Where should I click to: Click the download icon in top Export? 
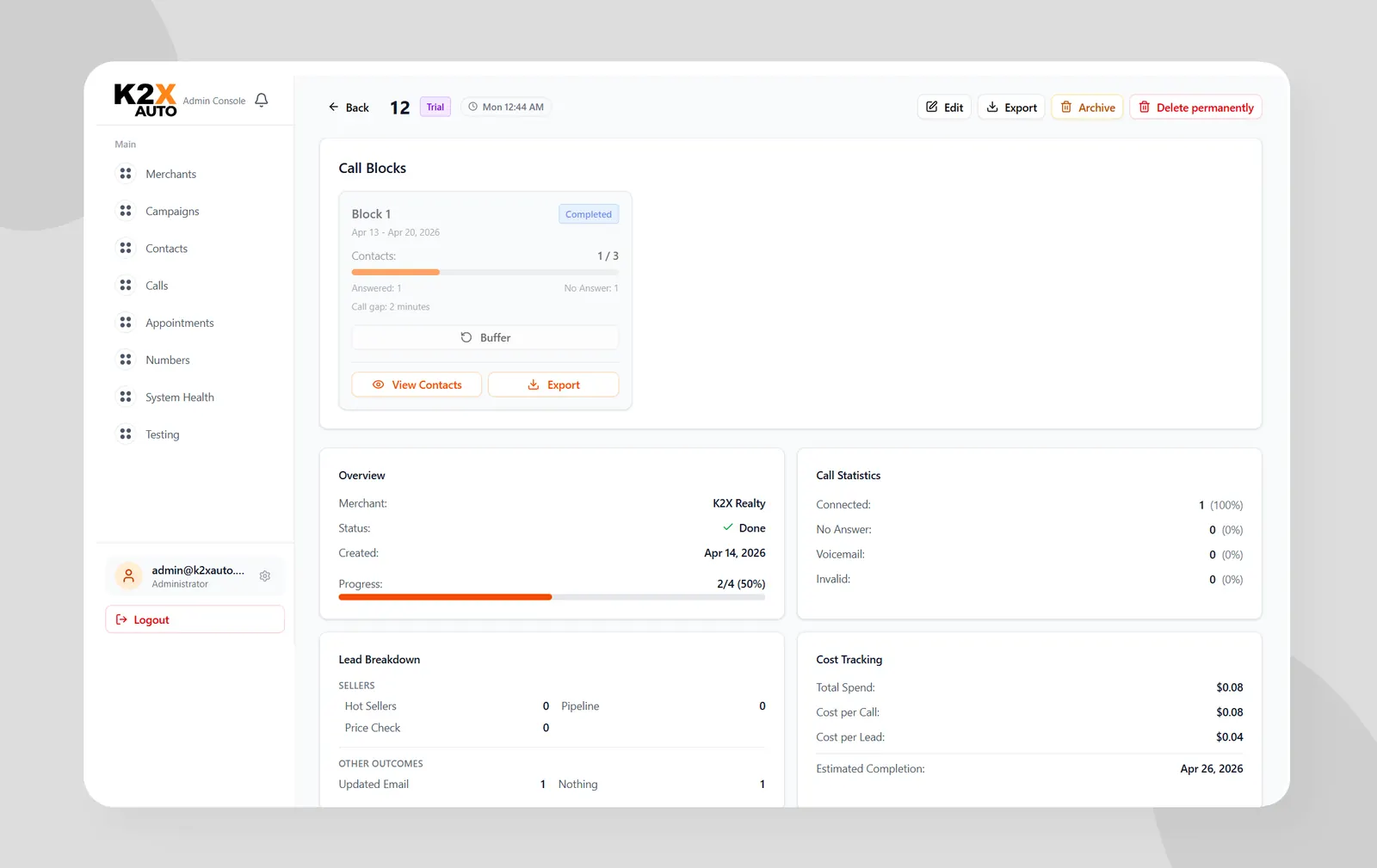pyautogui.click(x=992, y=108)
